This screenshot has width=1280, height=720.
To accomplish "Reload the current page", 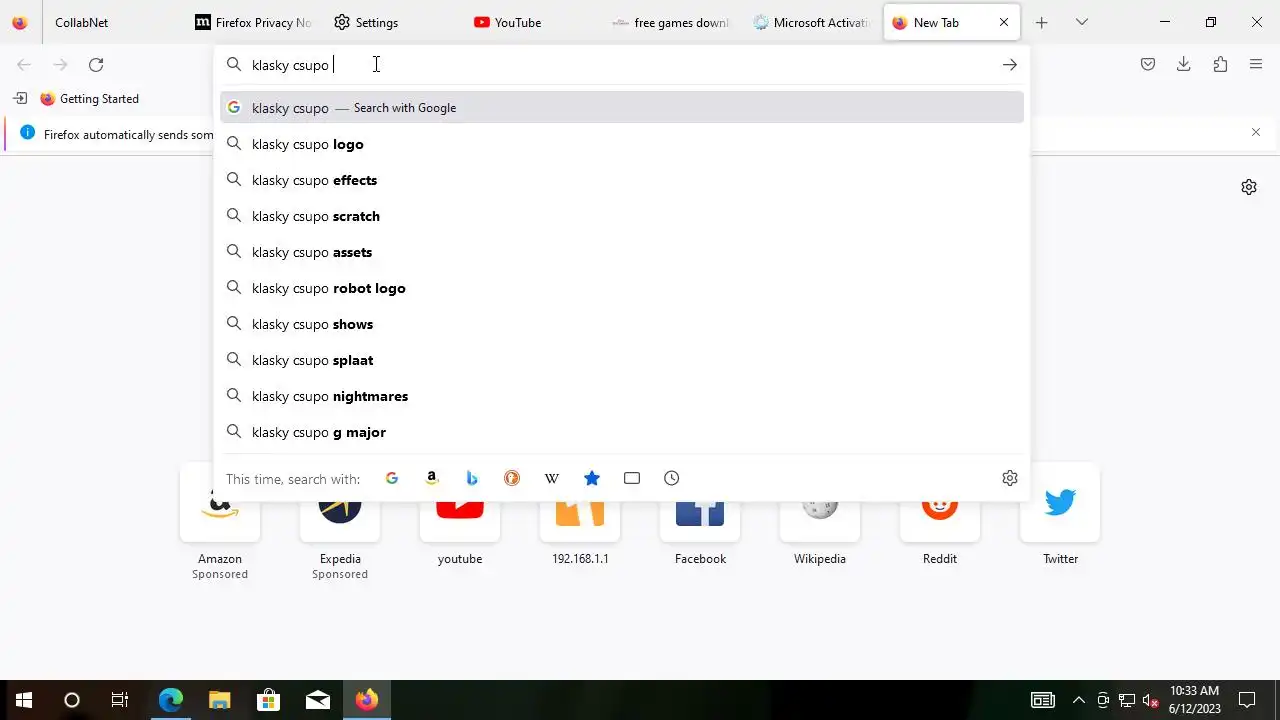I will pyautogui.click(x=96, y=65).
